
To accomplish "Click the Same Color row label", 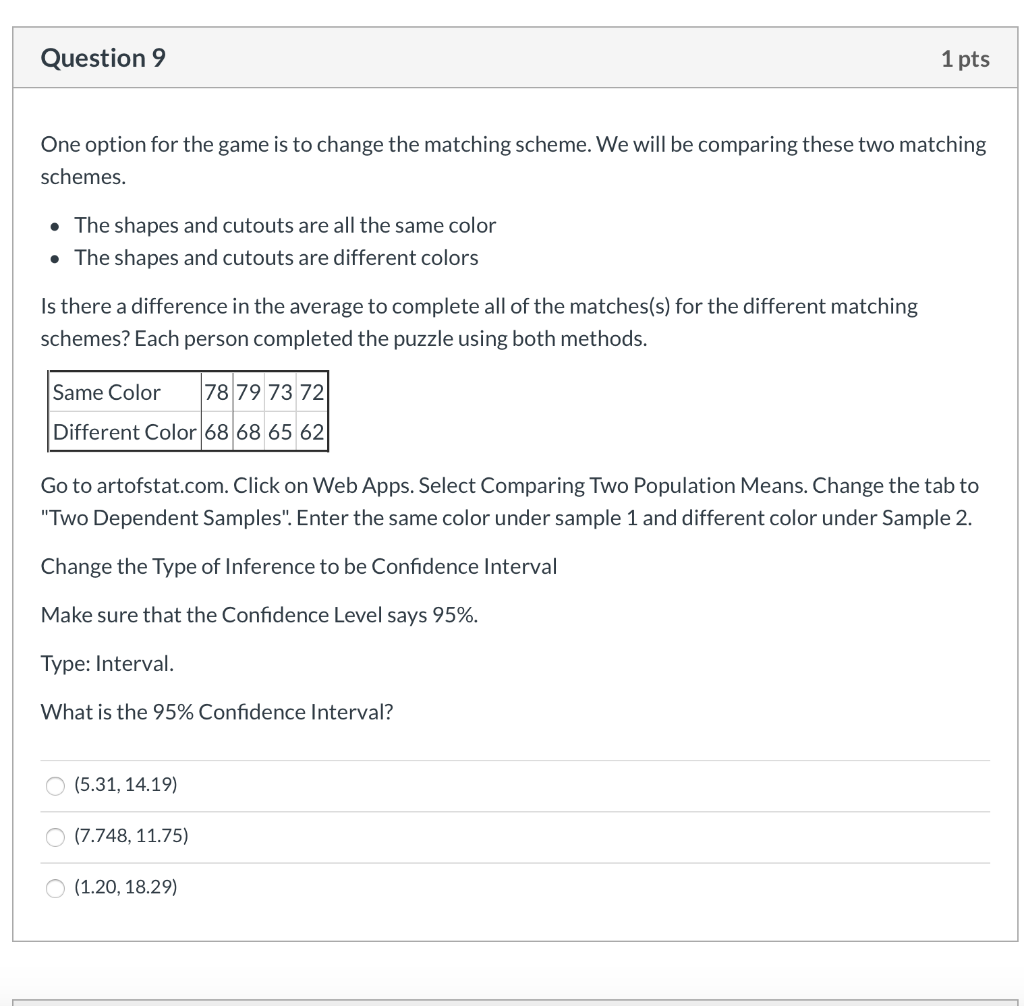I will [x=106, y=392].
